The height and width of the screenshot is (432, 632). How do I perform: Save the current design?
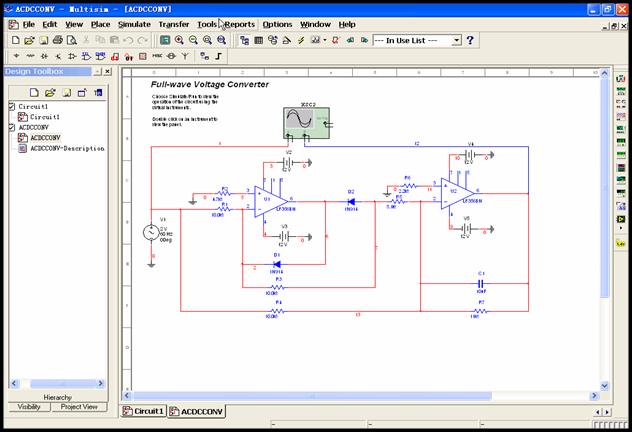pyautogui.click(x=44, y=40)
